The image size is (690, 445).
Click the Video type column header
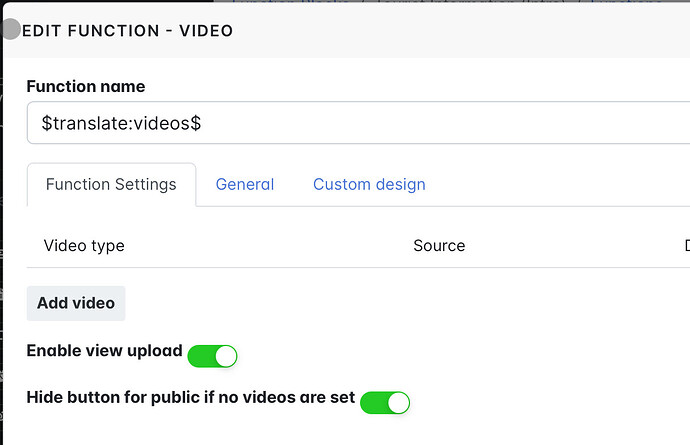[84, 246]
